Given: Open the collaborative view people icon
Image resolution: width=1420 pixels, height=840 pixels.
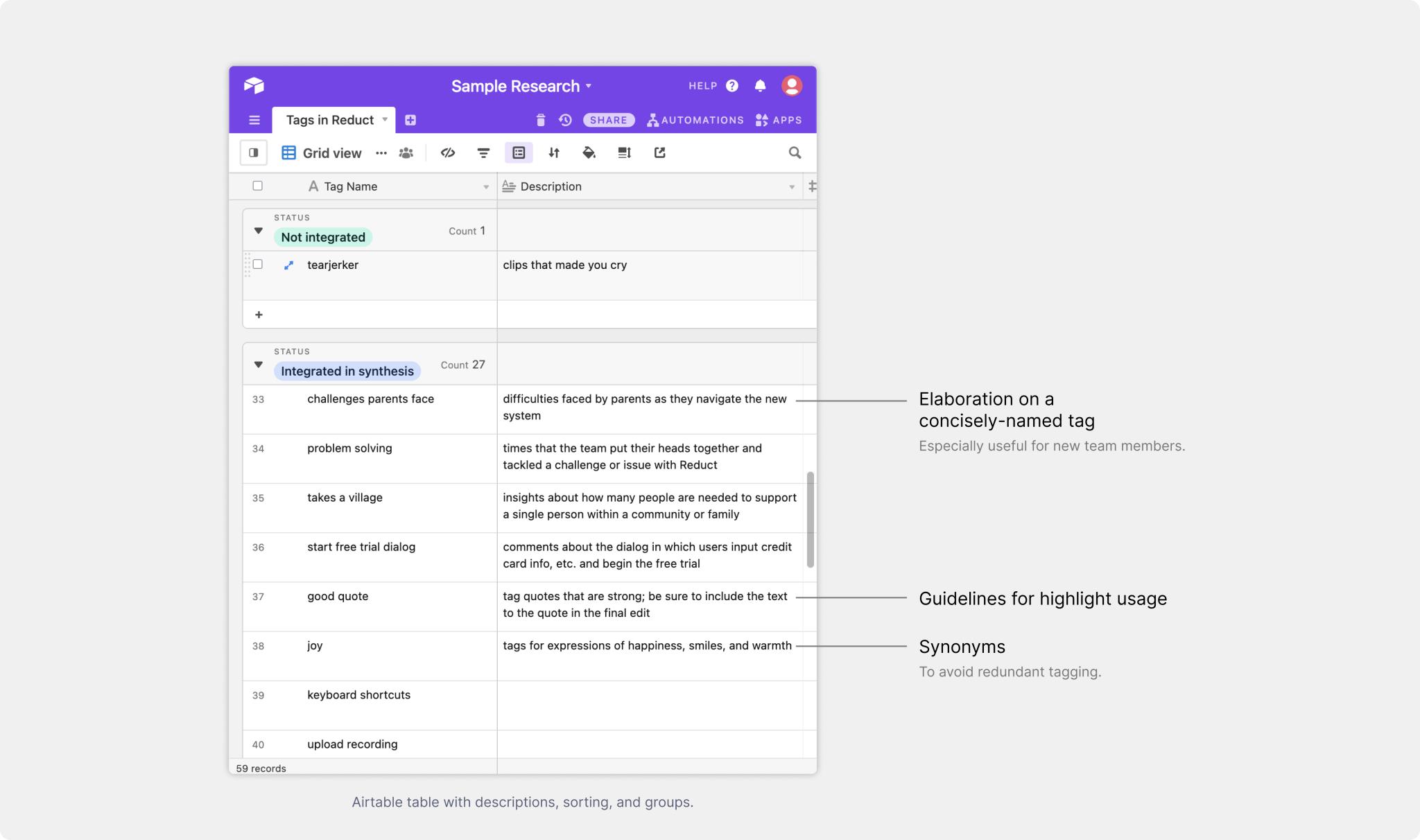Looking at the screenshot, I should [x=406, y=152].
